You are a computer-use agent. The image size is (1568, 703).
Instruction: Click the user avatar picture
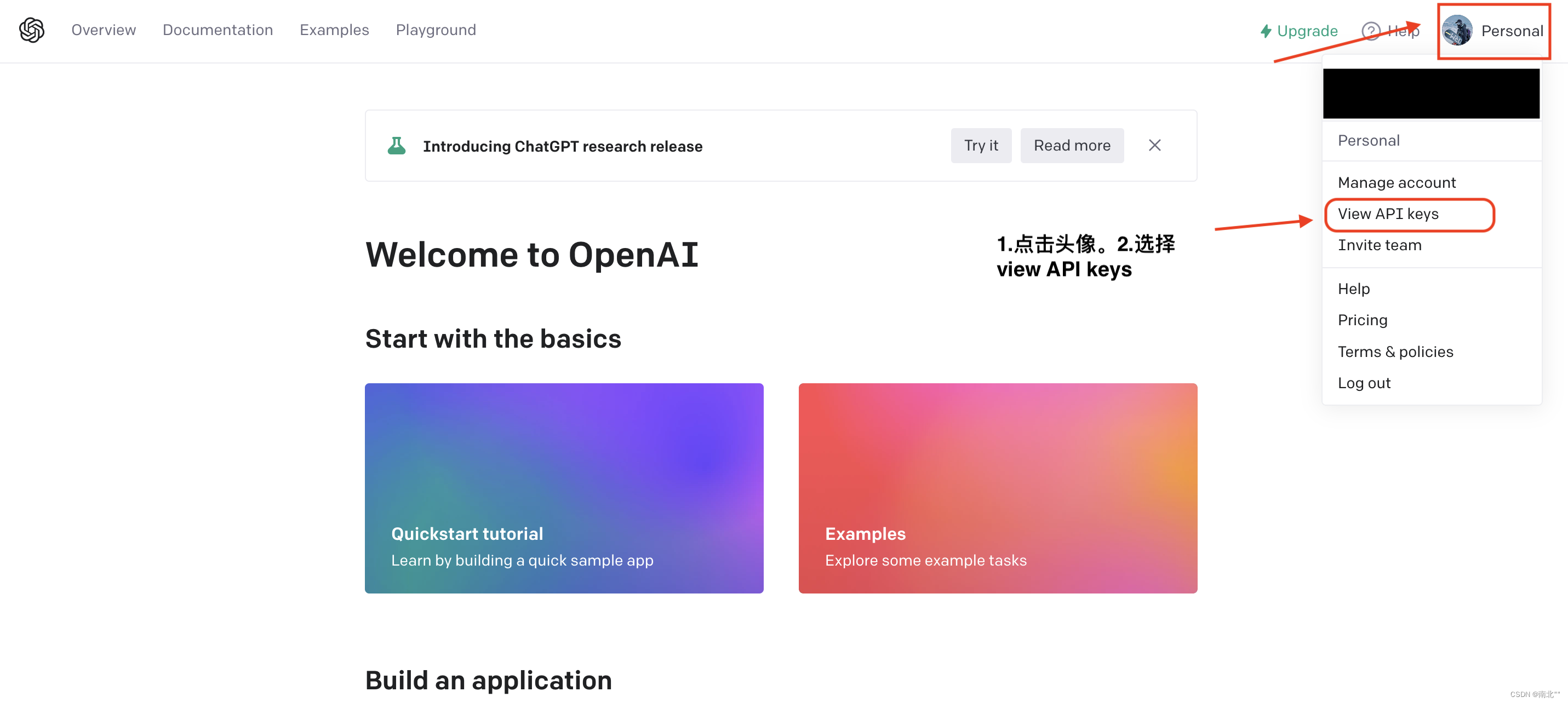1457,31
